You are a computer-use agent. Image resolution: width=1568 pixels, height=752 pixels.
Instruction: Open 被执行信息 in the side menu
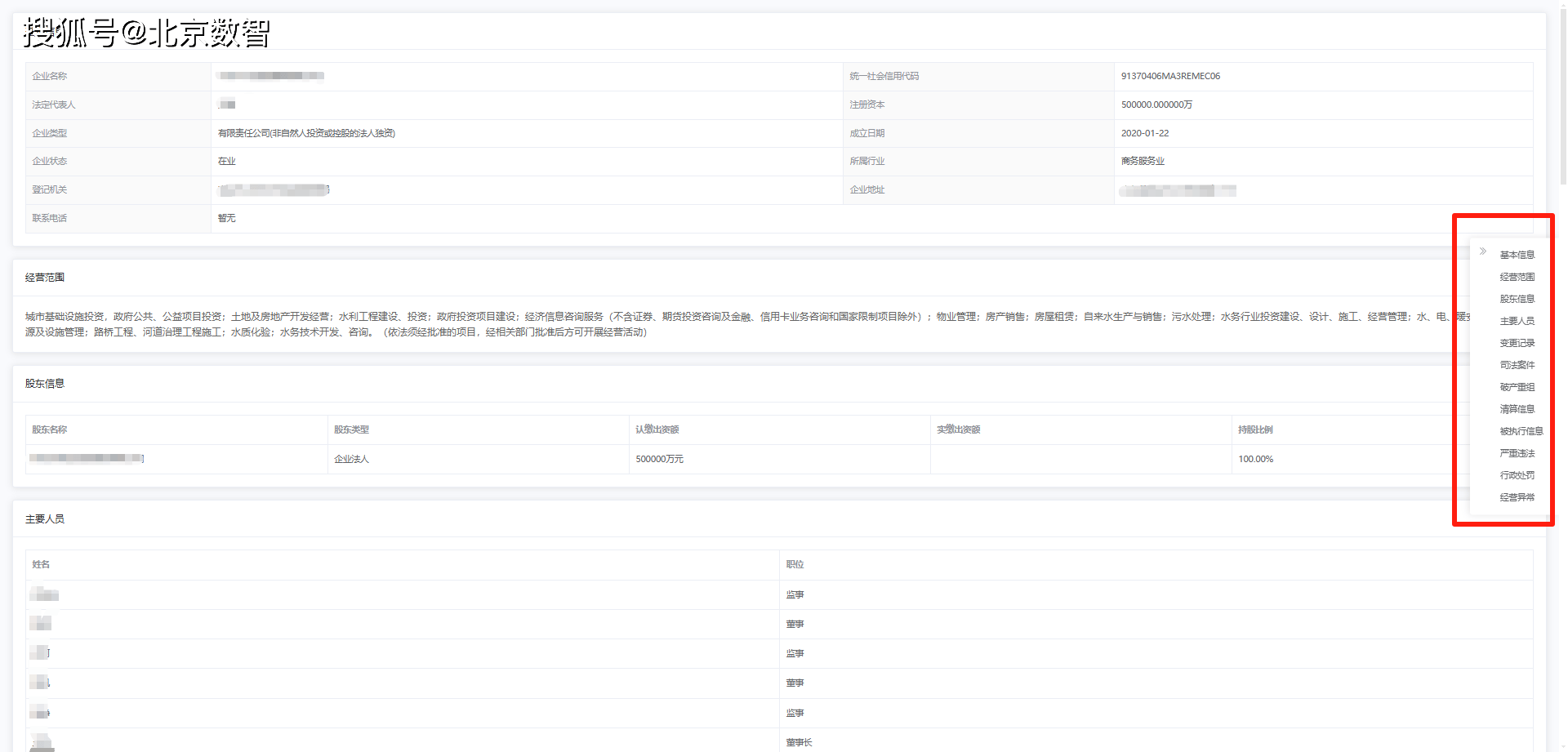point(1521,431)
